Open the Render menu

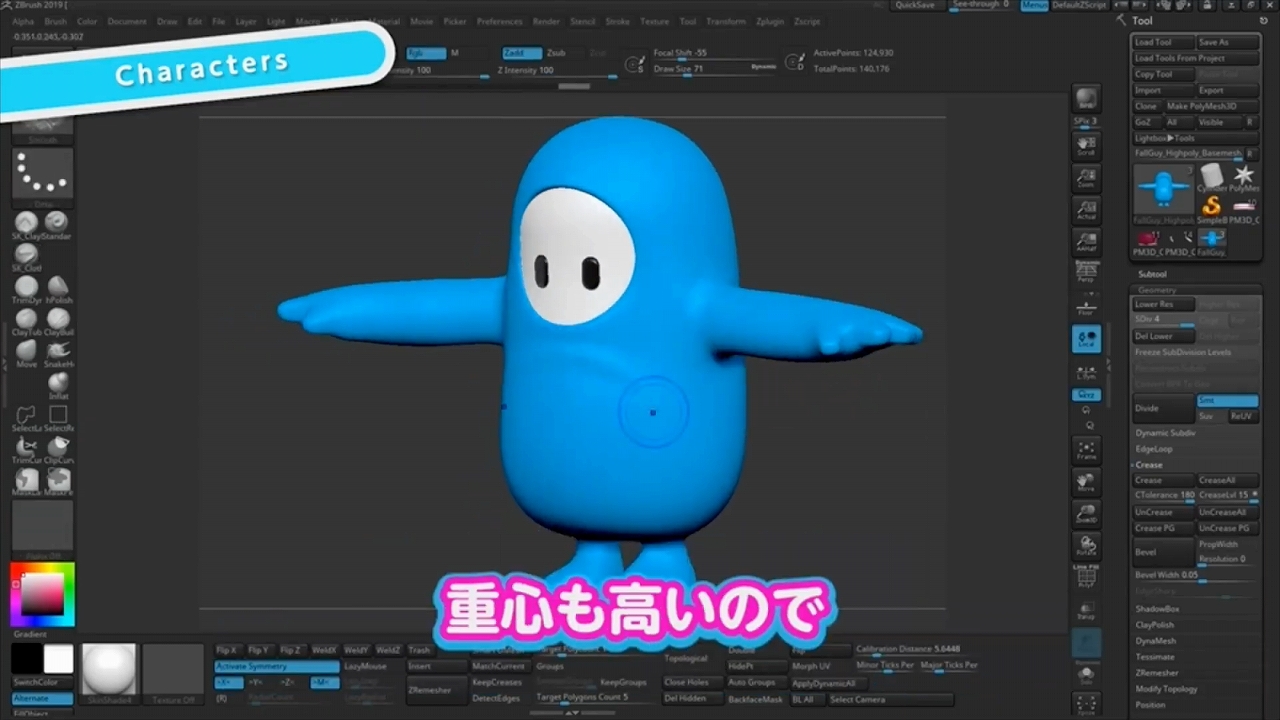(x=546, y=21)
